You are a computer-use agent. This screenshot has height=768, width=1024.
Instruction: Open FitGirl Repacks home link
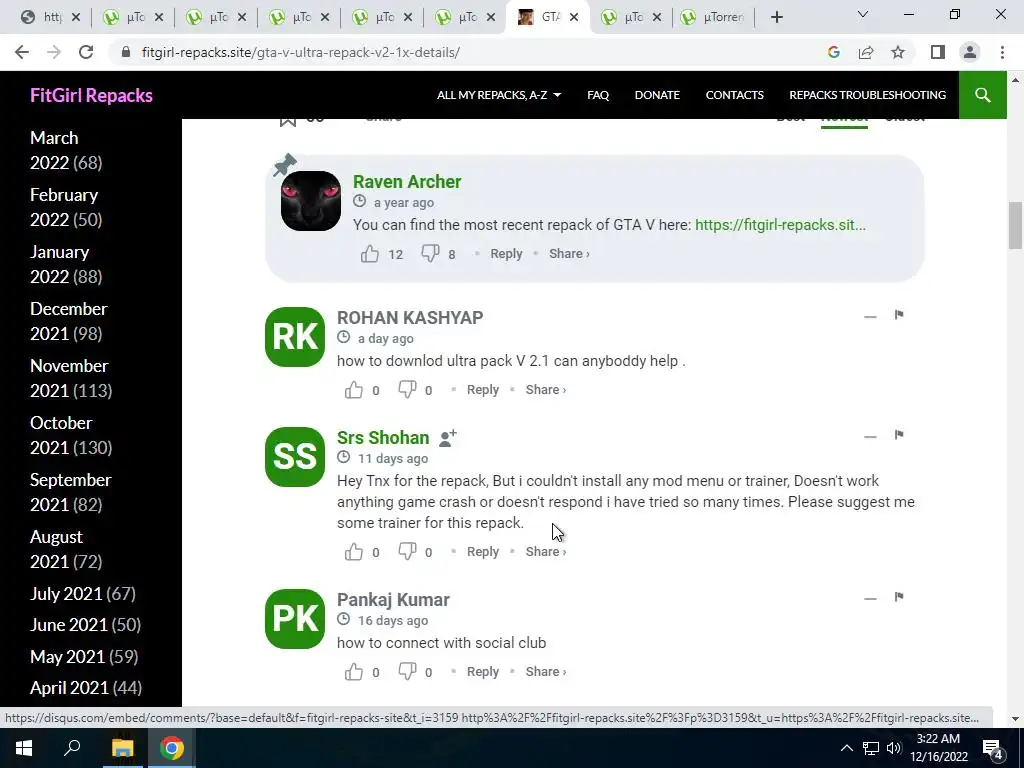(91, 95)
